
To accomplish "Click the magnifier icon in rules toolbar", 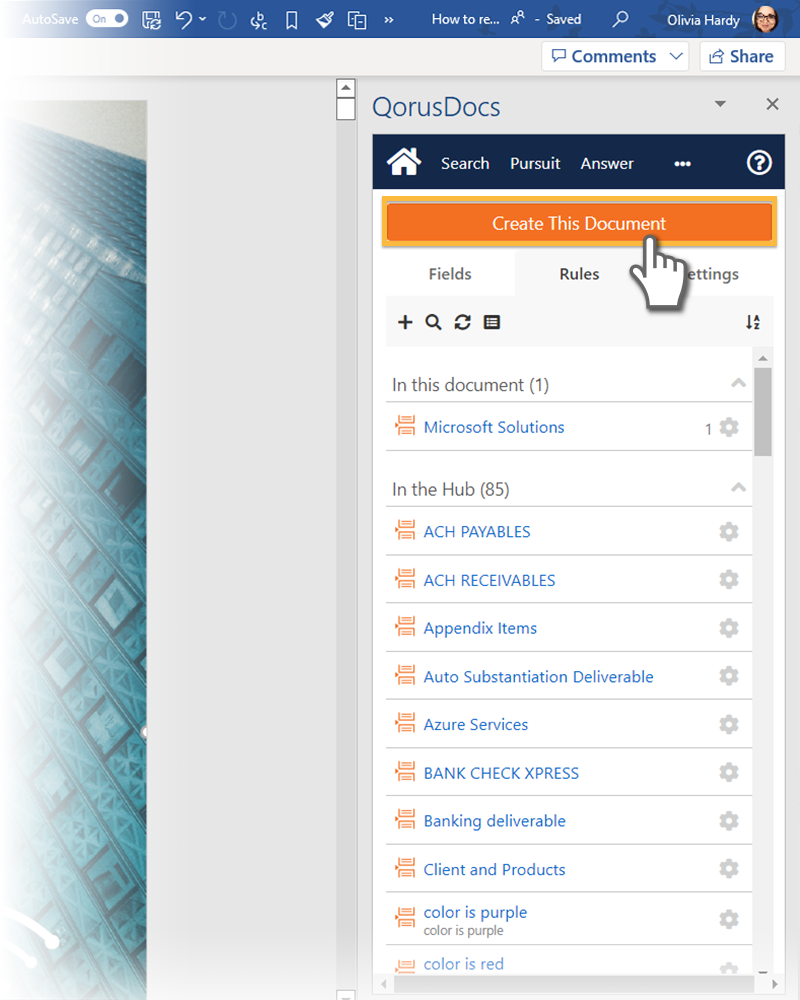I will tap(433, 322).
